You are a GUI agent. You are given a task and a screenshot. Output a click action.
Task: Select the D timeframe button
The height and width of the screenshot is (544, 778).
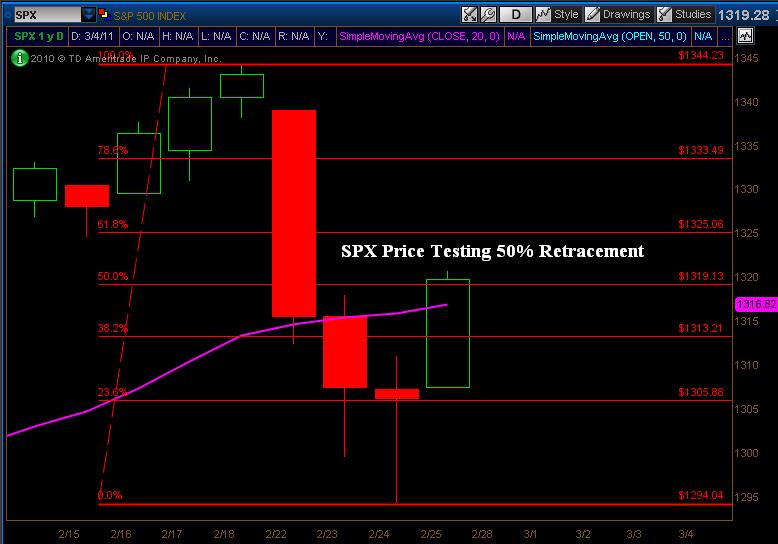(515, 15)
